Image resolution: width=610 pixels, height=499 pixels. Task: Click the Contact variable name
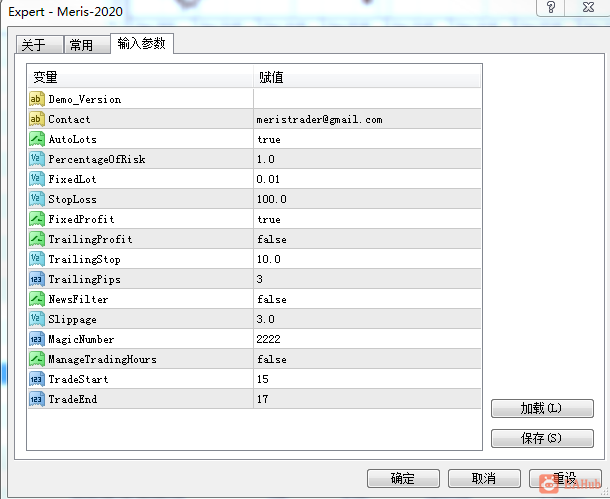coord(69,119)
